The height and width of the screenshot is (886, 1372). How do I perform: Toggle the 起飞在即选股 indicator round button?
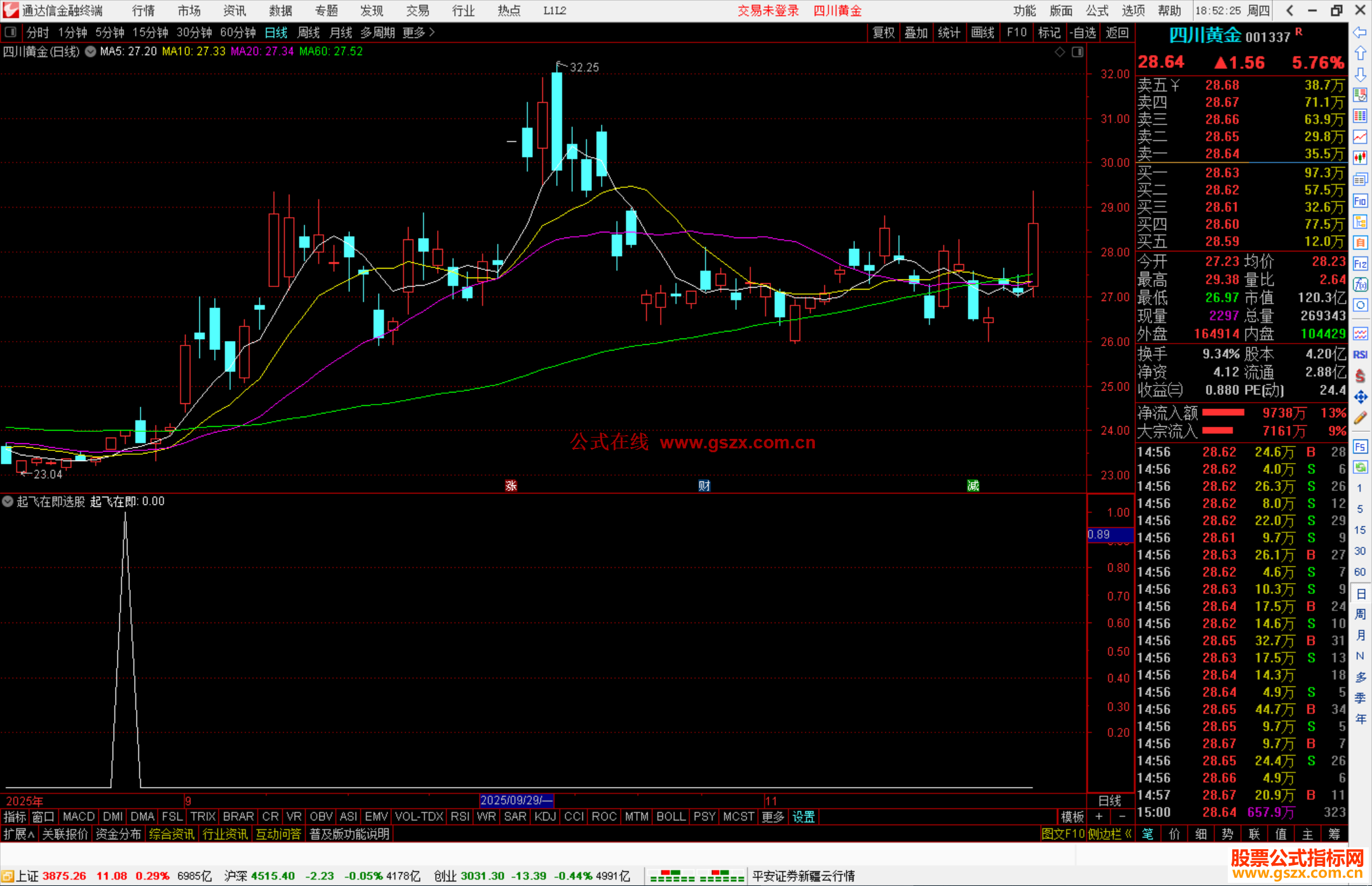click(x=8, y=501)
